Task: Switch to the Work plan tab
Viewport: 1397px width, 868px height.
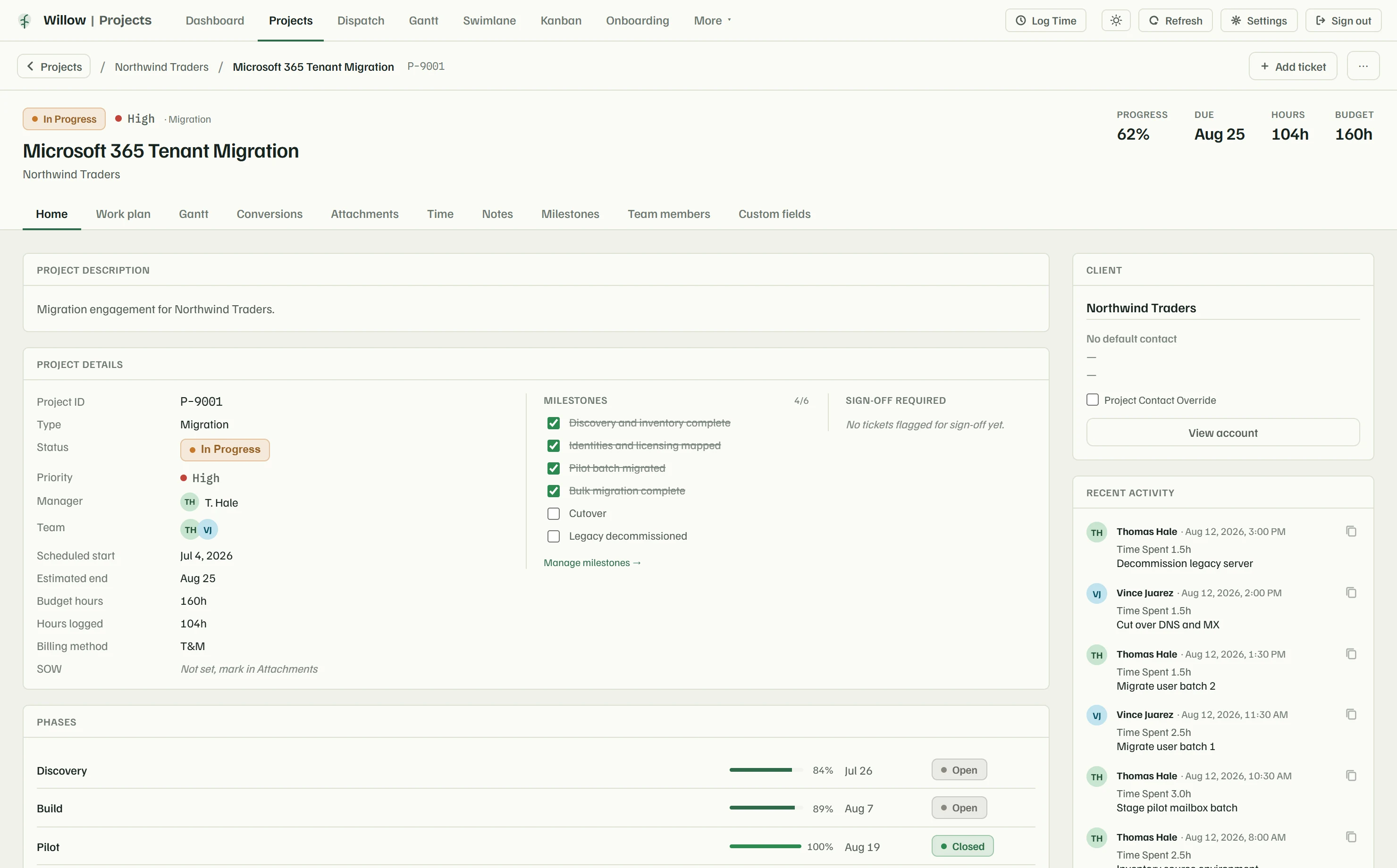Action: coord(123,214)
